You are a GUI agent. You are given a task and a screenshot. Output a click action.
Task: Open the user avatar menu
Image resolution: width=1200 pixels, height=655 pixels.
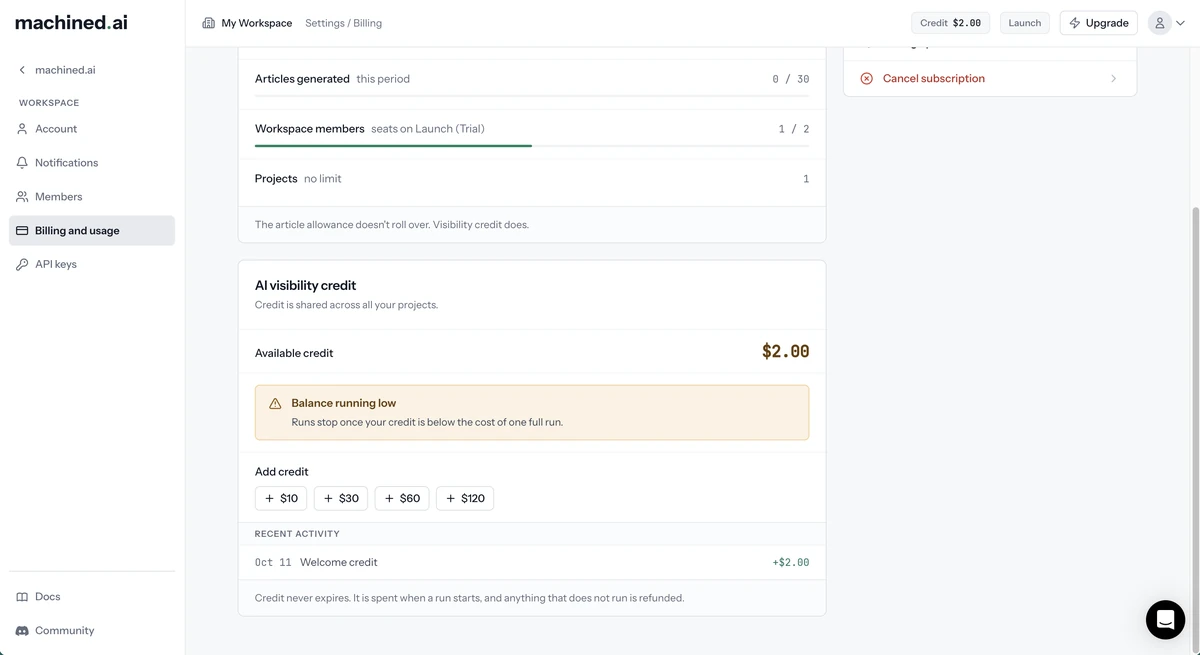(1160, 23)
